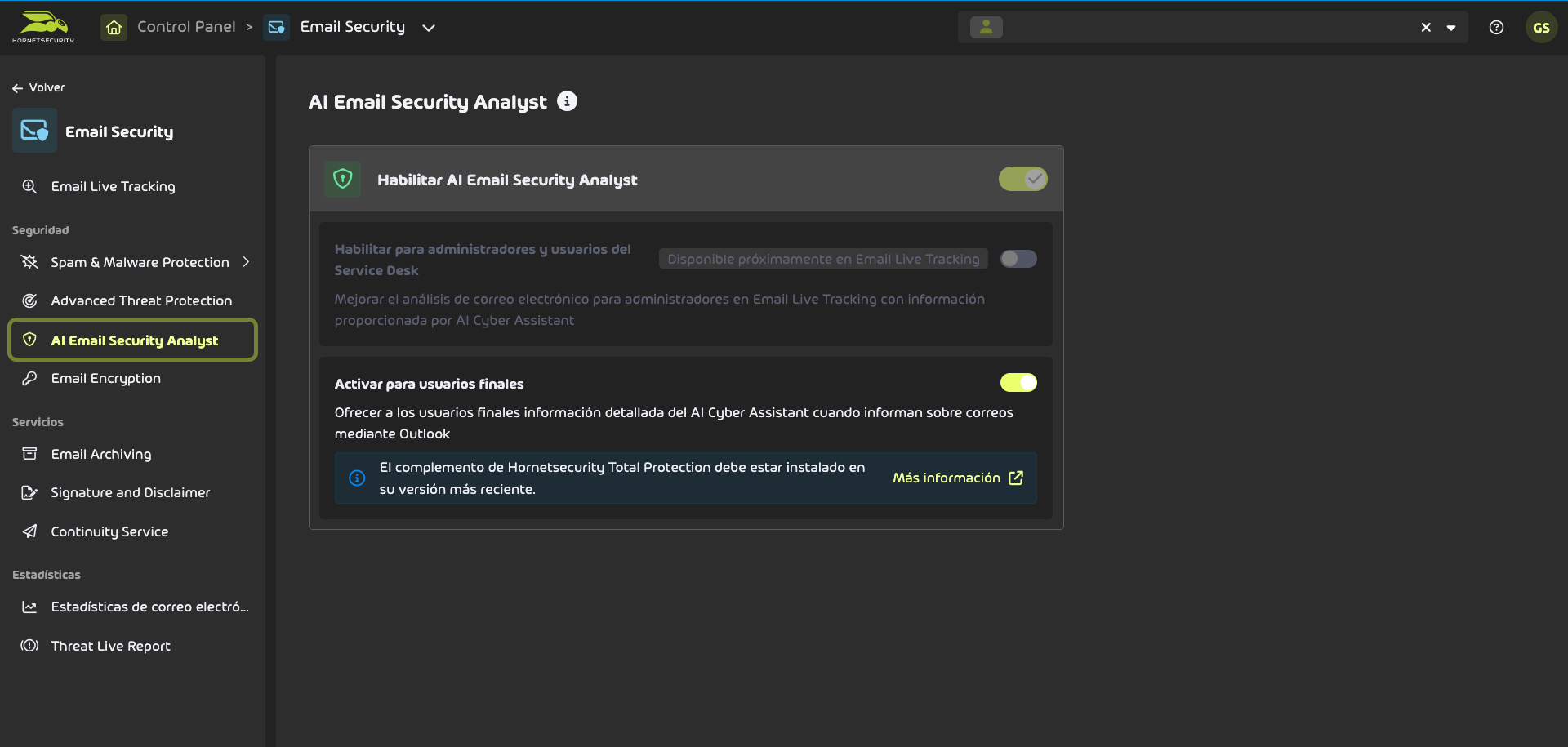The image size is (1568, 747).
Task: Turn off Activar para usuarios finales
Action: [x=1018, y=382]
